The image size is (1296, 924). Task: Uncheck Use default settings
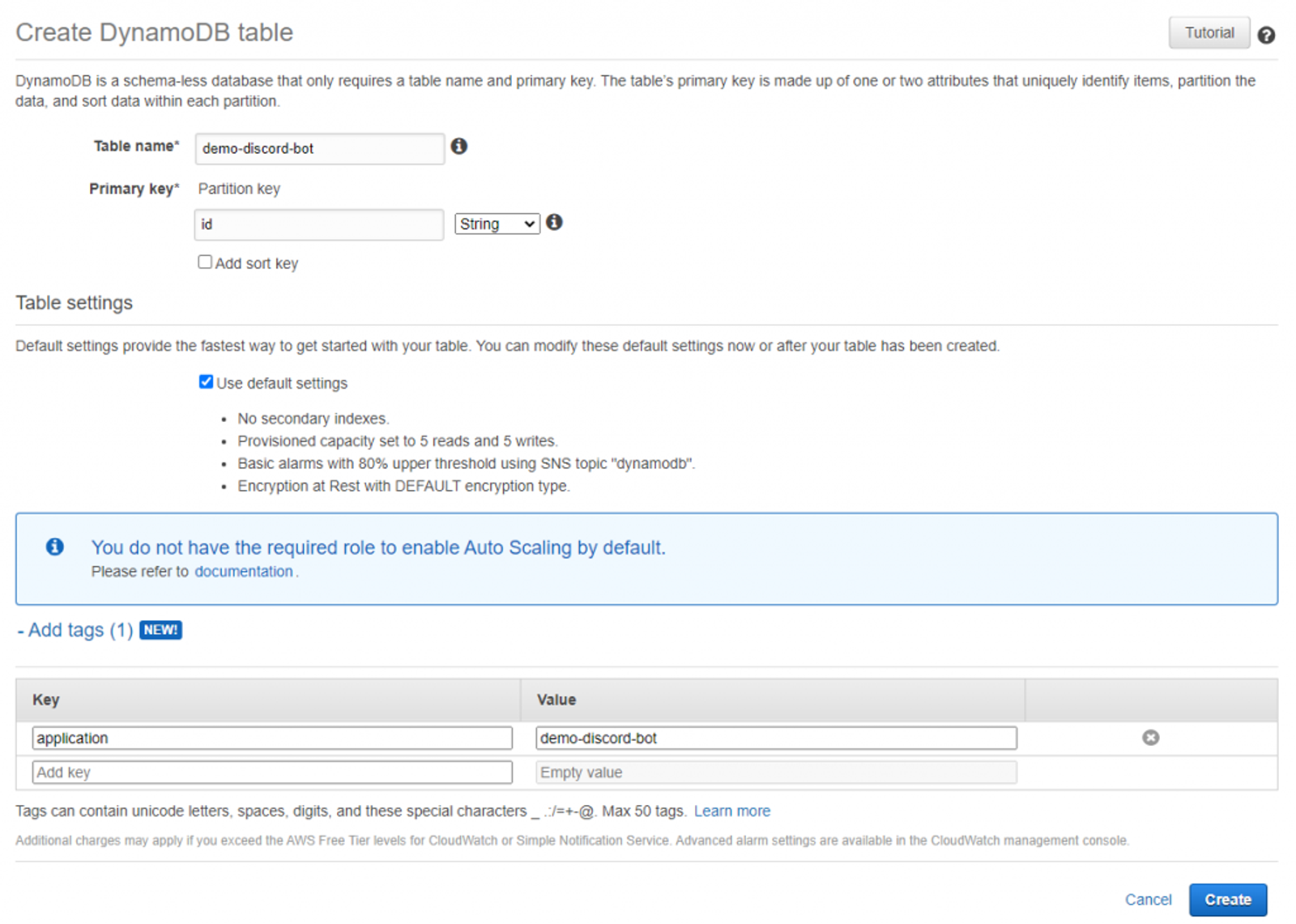206,381
